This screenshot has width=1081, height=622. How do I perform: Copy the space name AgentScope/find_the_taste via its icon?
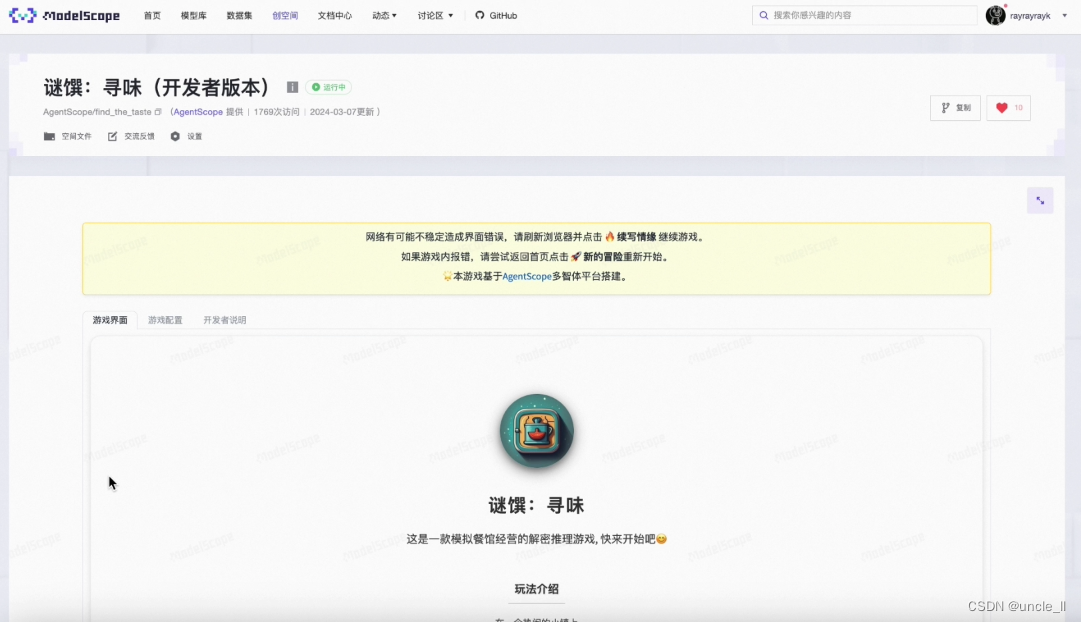click(x=158, y=112)
